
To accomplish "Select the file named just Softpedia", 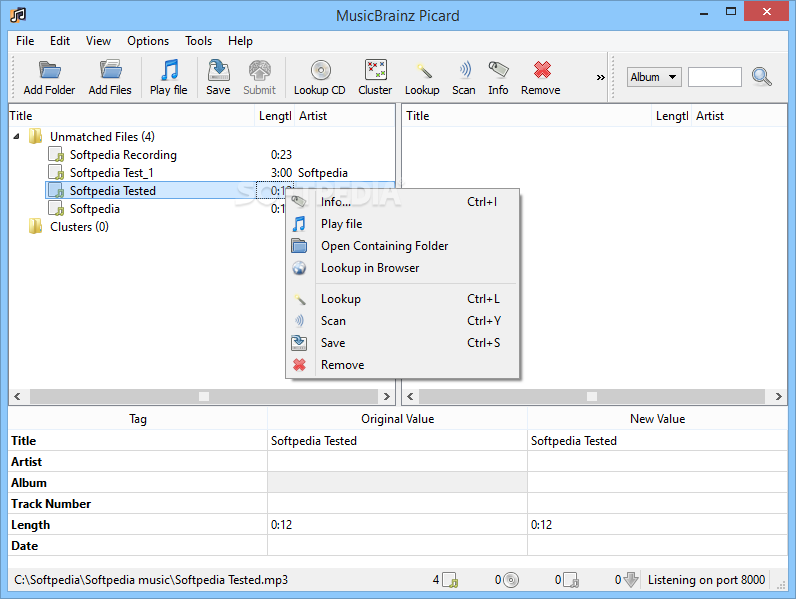I will tap(94, 209).
